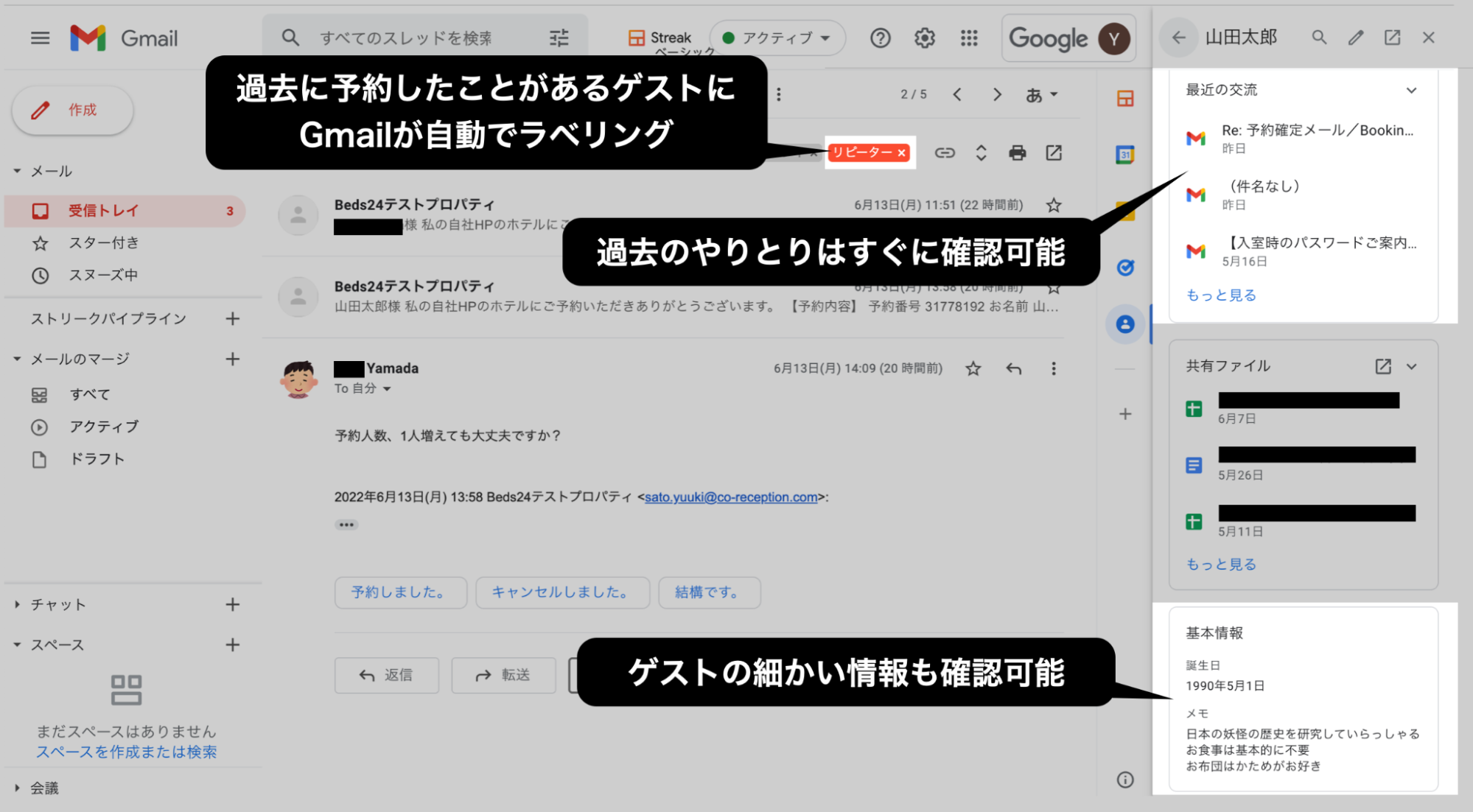The image size is (1473, 812).
Task: Expand the チャット section in sidebar
Action: click(x=17, y=604)
